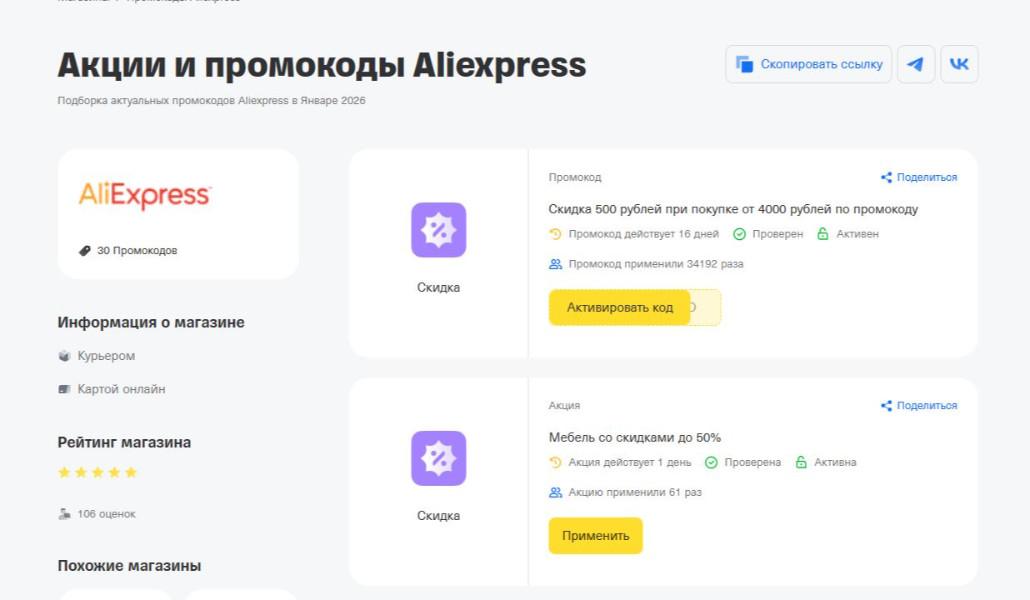Click the copy link icon

[x=744, y=64]
